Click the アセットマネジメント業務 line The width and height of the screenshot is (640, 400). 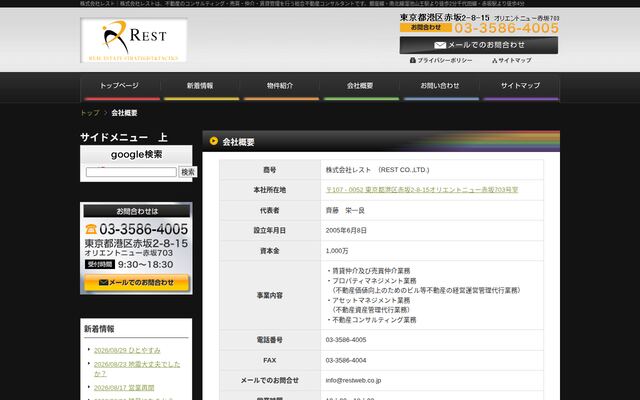click(368, 300)
